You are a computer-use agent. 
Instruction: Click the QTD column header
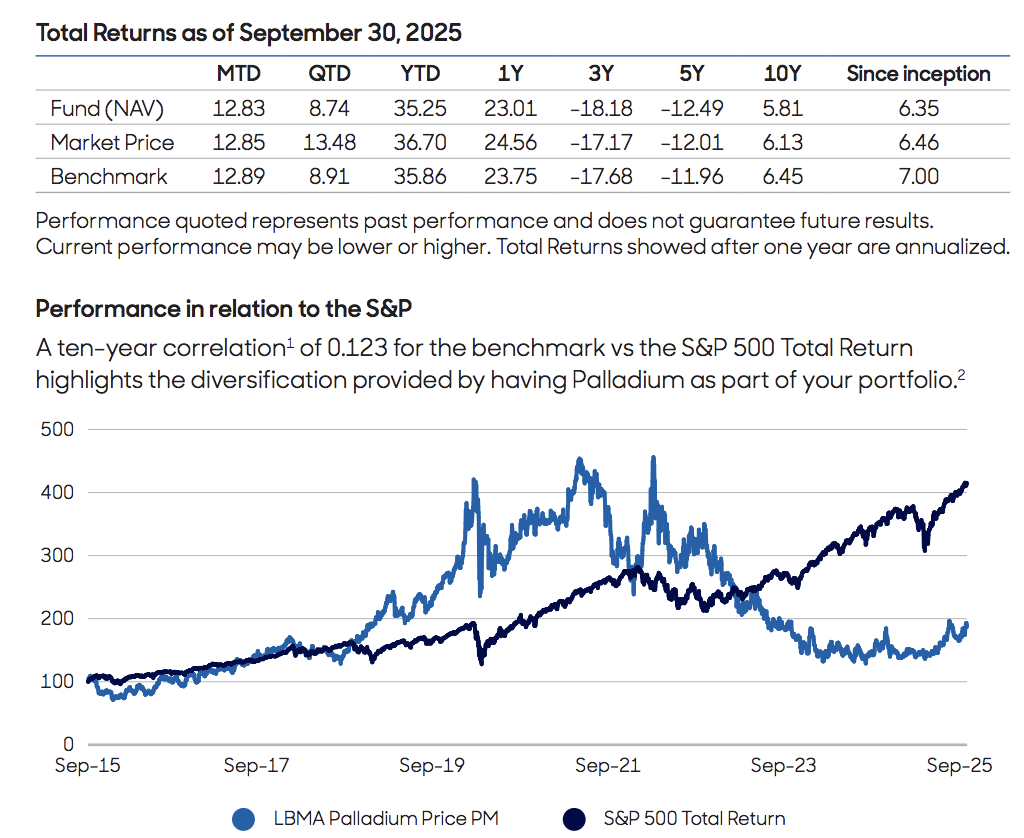(329, 74)
